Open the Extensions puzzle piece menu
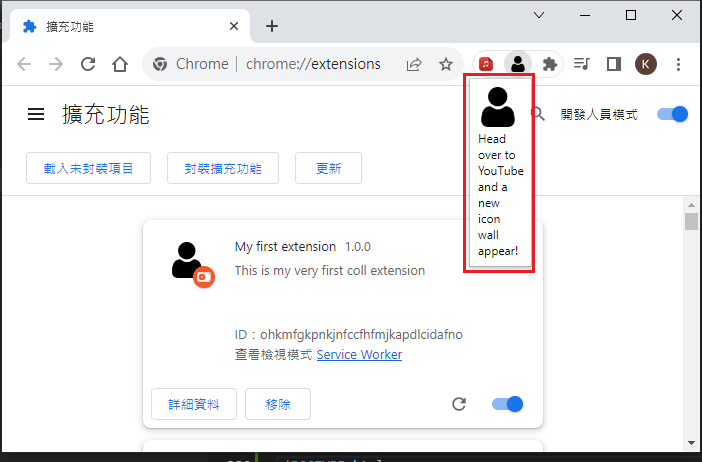 coord(549,64)
